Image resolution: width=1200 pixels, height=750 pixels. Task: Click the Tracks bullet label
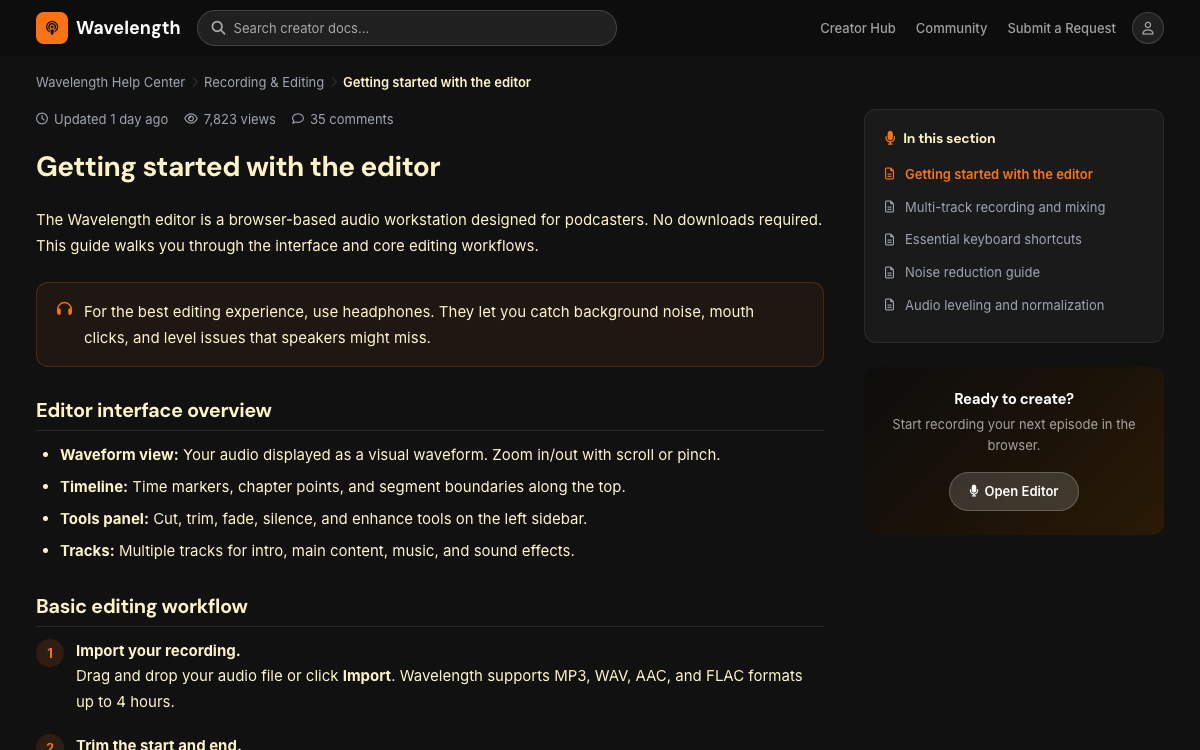click(87, 550)
